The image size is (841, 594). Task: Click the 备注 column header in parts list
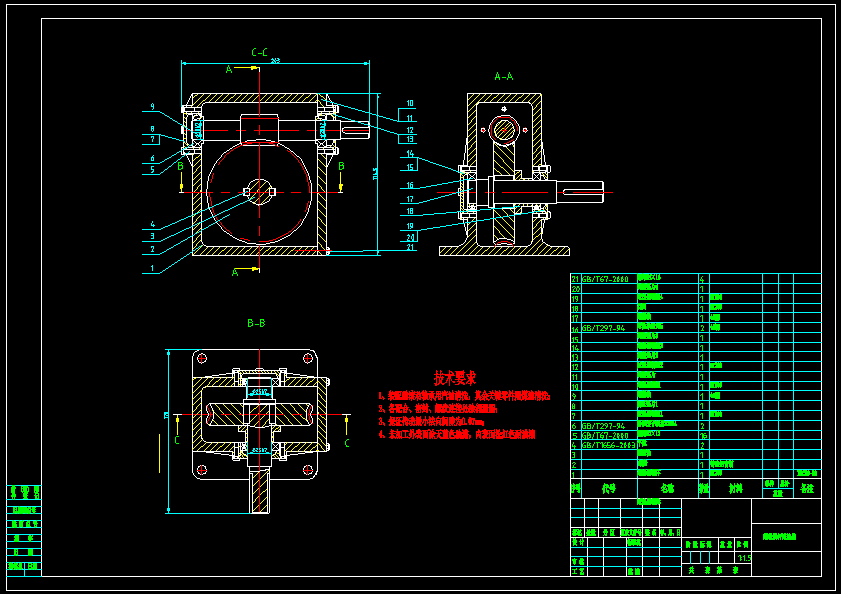tap(807, 489)
